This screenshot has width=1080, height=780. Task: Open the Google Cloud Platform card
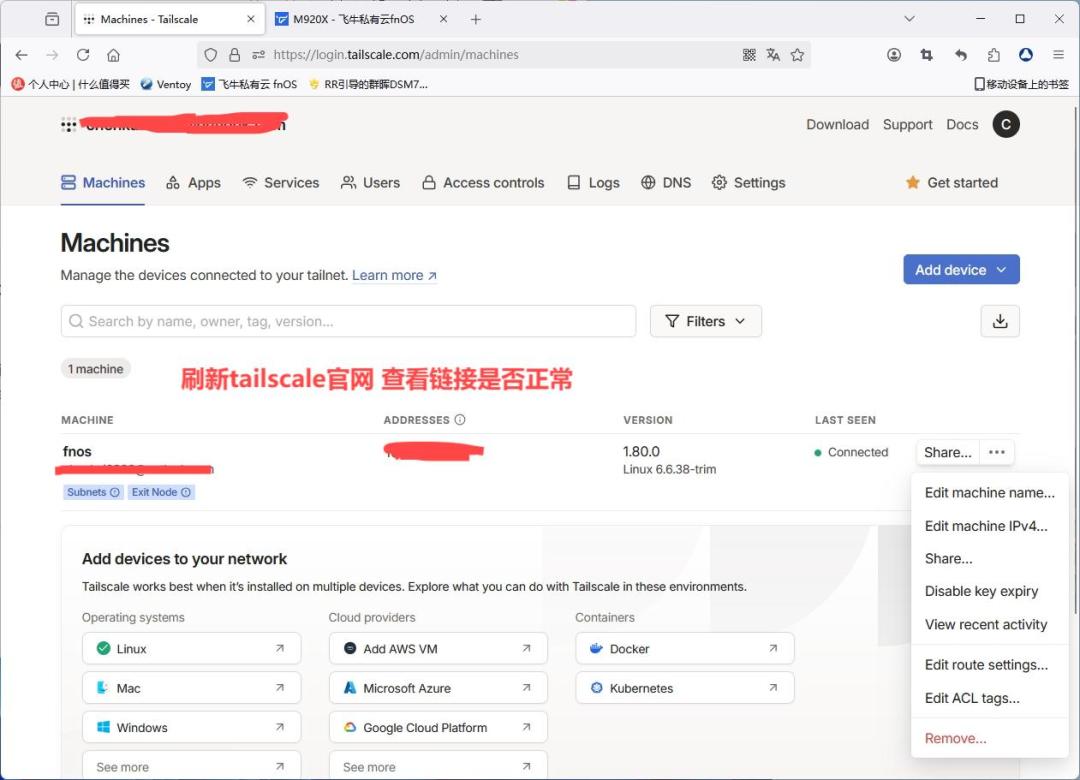pos(438,727)
